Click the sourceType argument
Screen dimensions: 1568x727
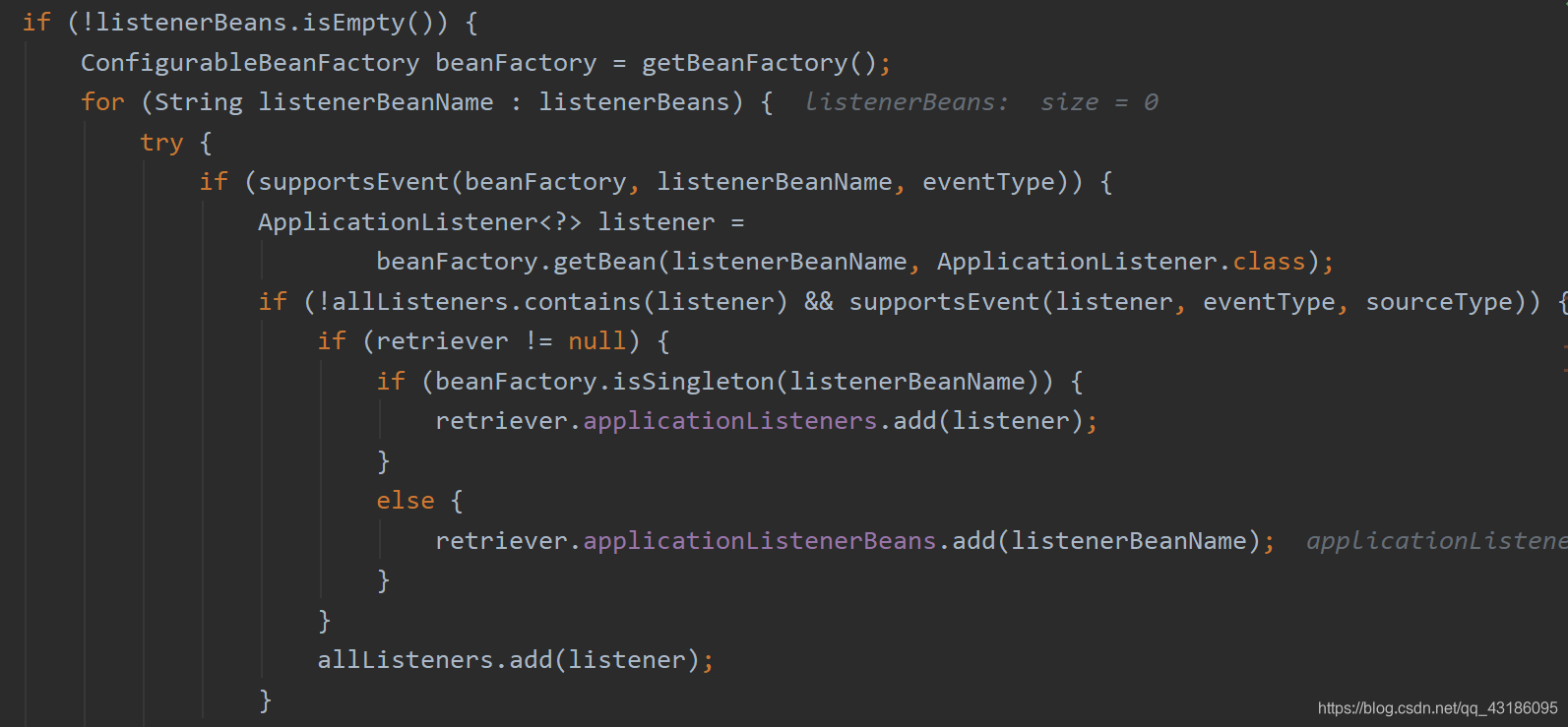coord(1439,302)
